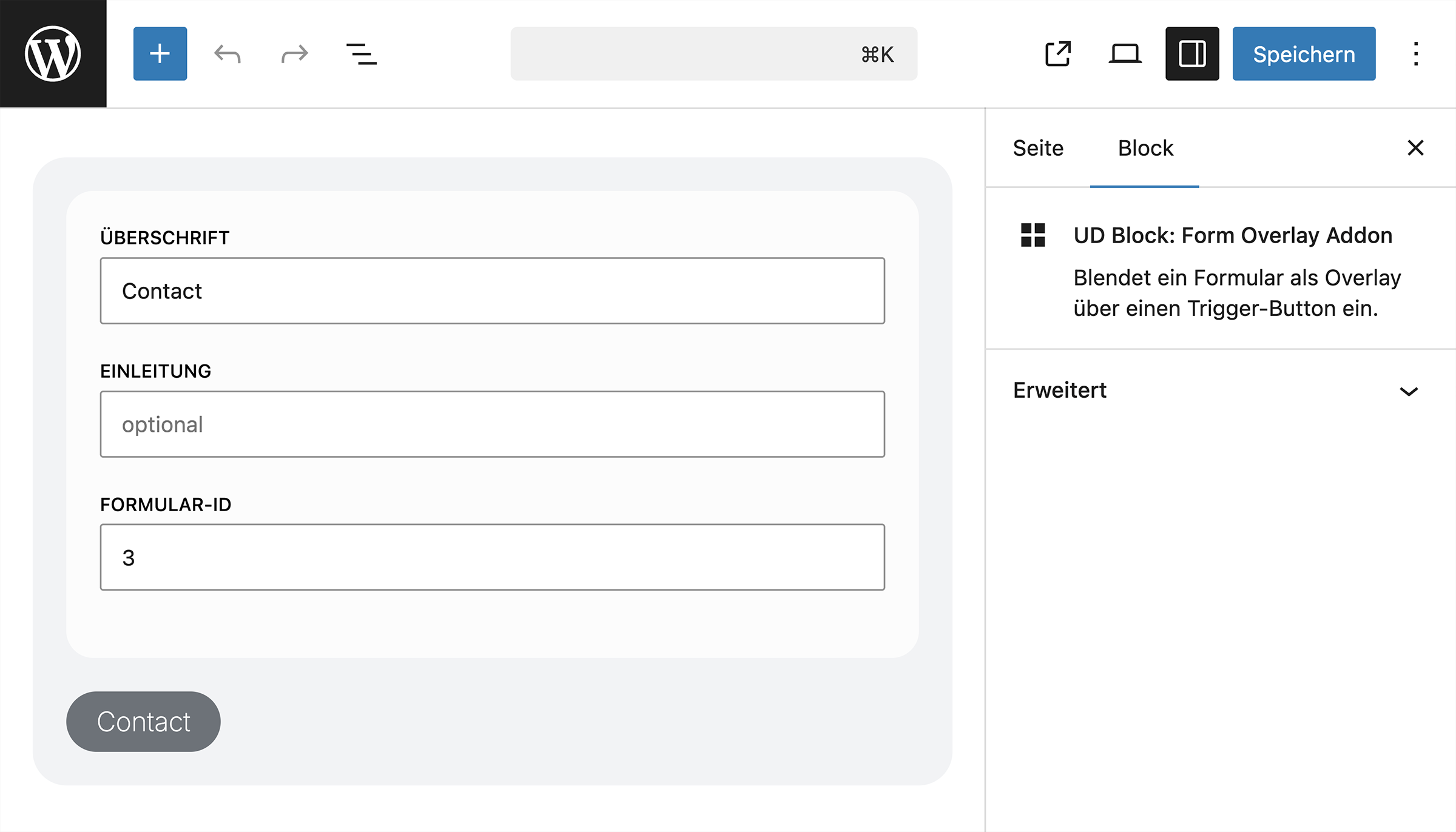The height and width of the screenshot is (832, 1456).
Task: Click the Form Overlay Addon block icon
Action: 1033,235
